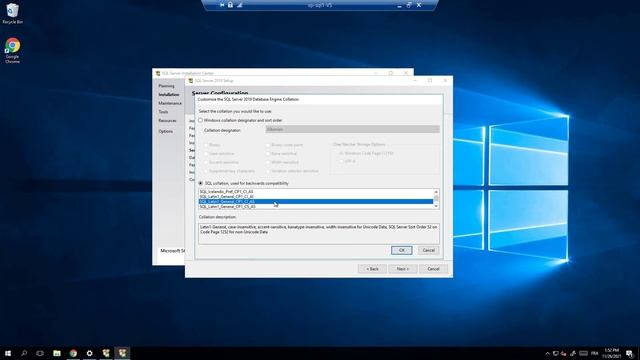Image resolution: width=640 pixels, height=360 pixels.
Task: Open the notification center icon
Action: [x=630, y=353]
